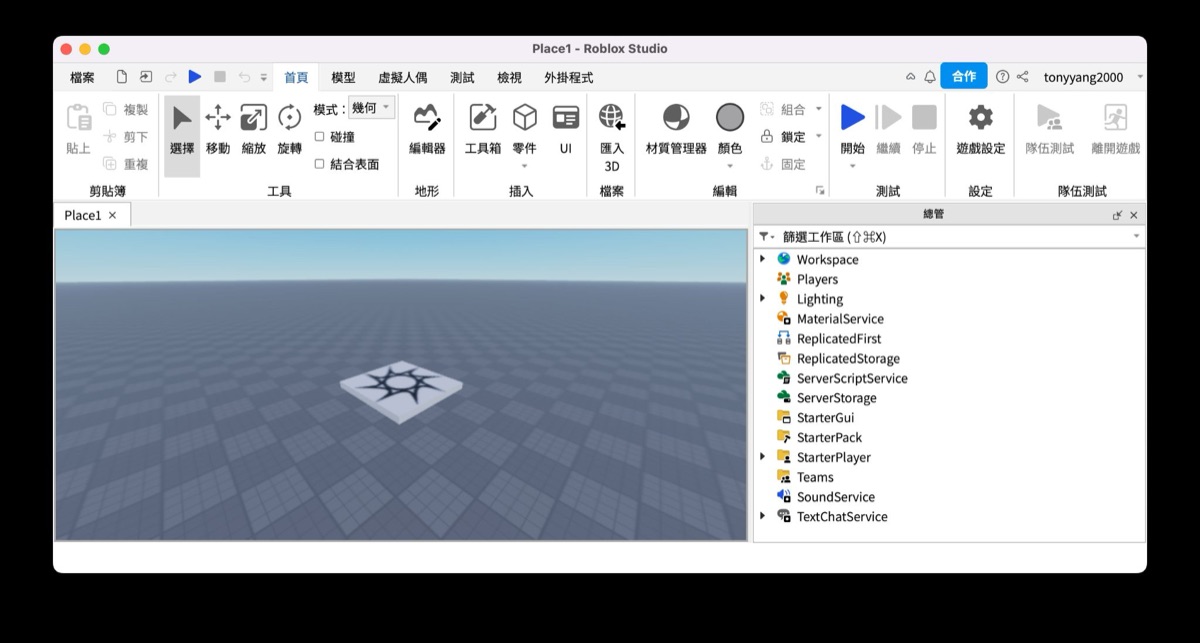
Task: Click the new file icon
Action: click(122, 77)
